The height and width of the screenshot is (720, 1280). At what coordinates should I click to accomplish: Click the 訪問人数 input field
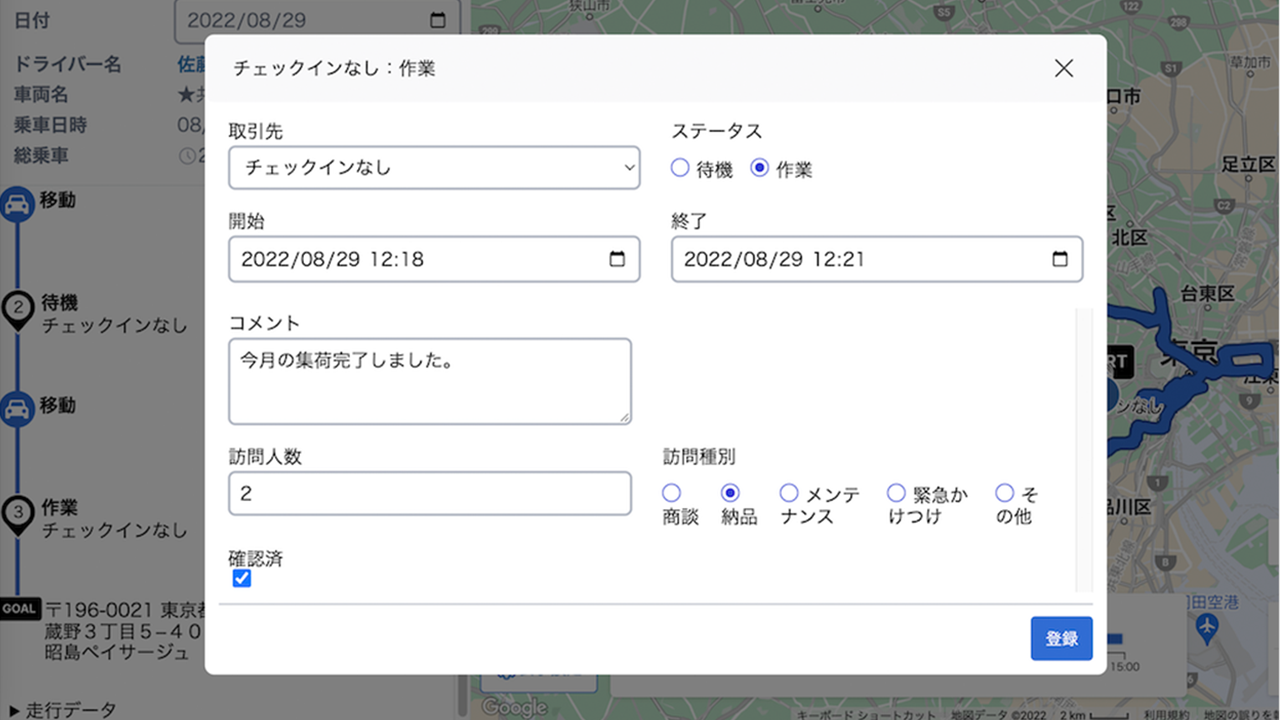coord(429,493)
